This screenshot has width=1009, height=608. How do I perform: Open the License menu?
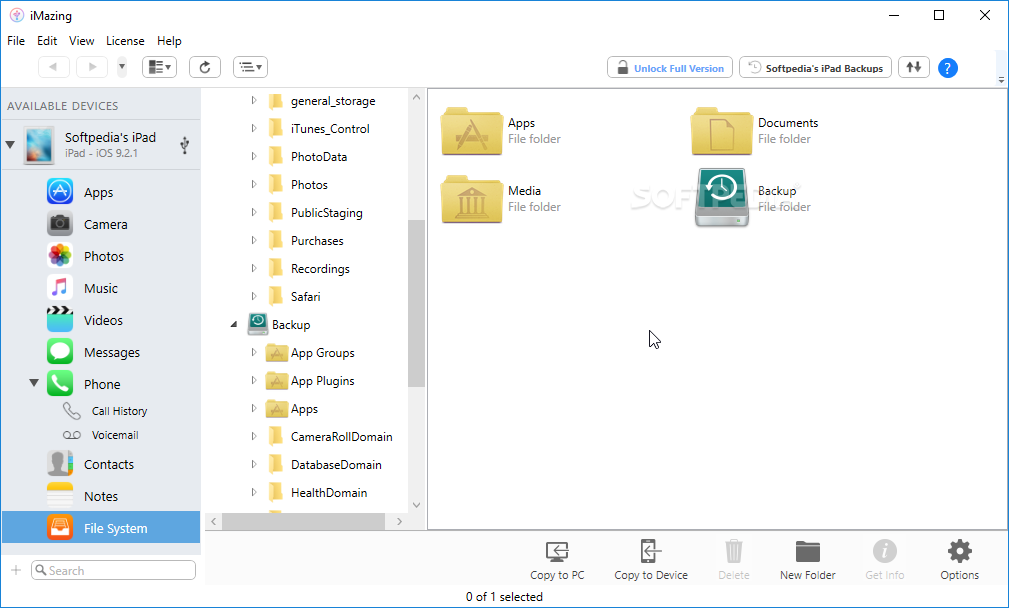click(x=125, y=41)
